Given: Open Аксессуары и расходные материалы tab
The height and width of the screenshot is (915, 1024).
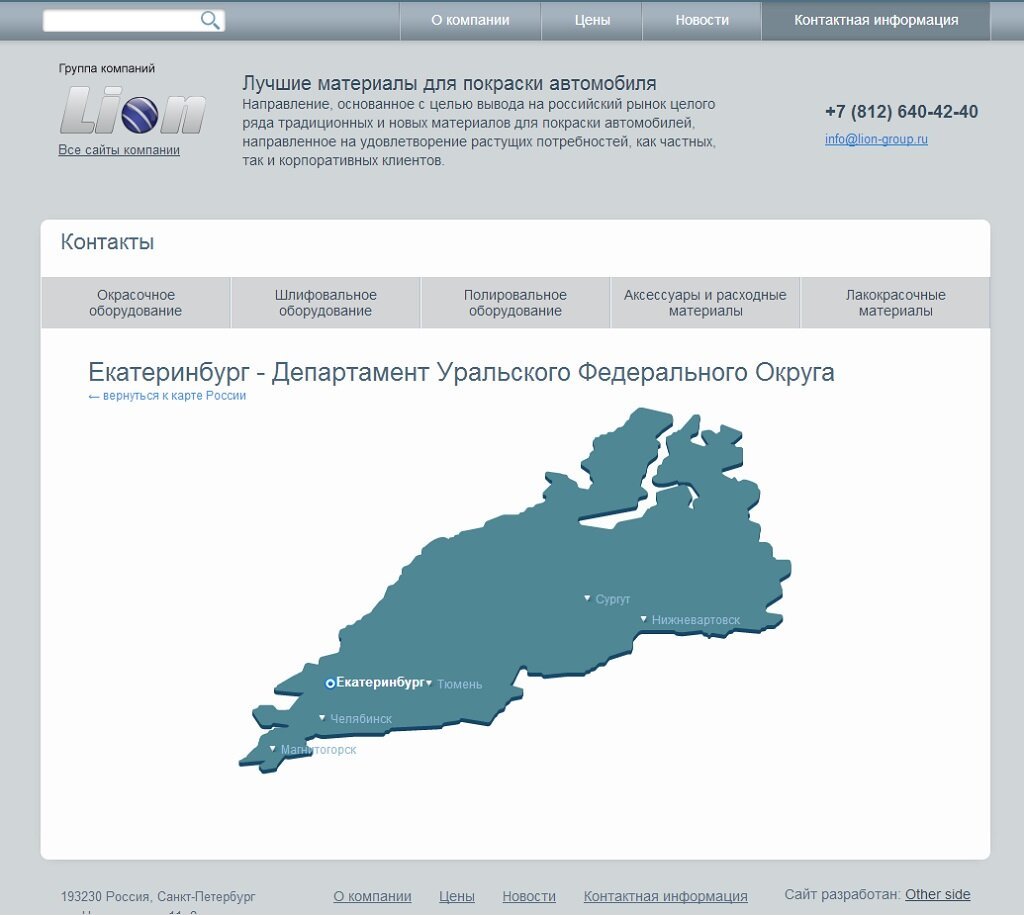Looking at the screenshot, I should pyautogui.click(x=705, y=303).
